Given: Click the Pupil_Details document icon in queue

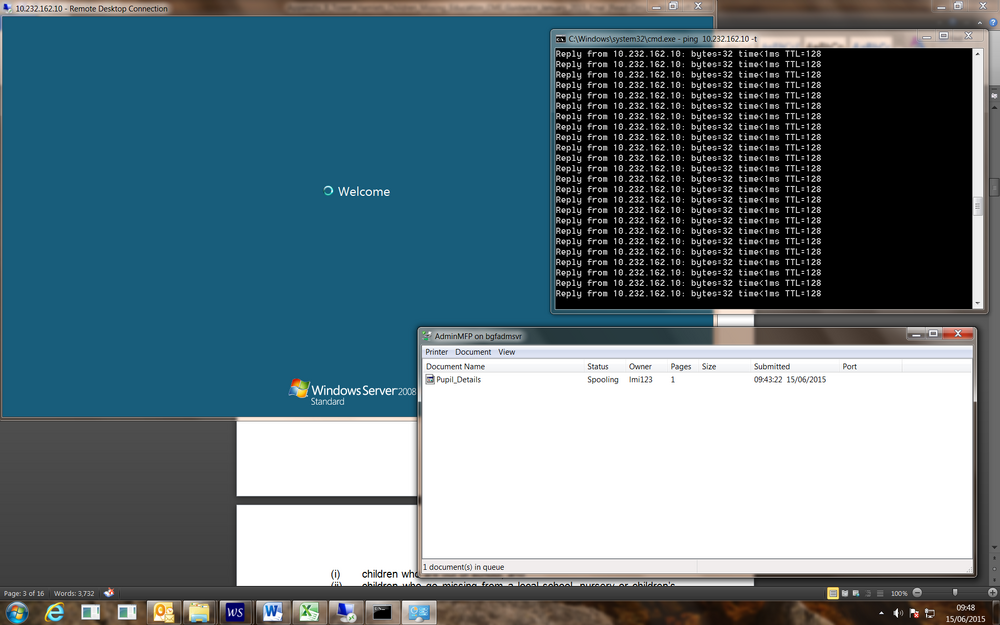Looking at the screenshot, I should point(430,379).
